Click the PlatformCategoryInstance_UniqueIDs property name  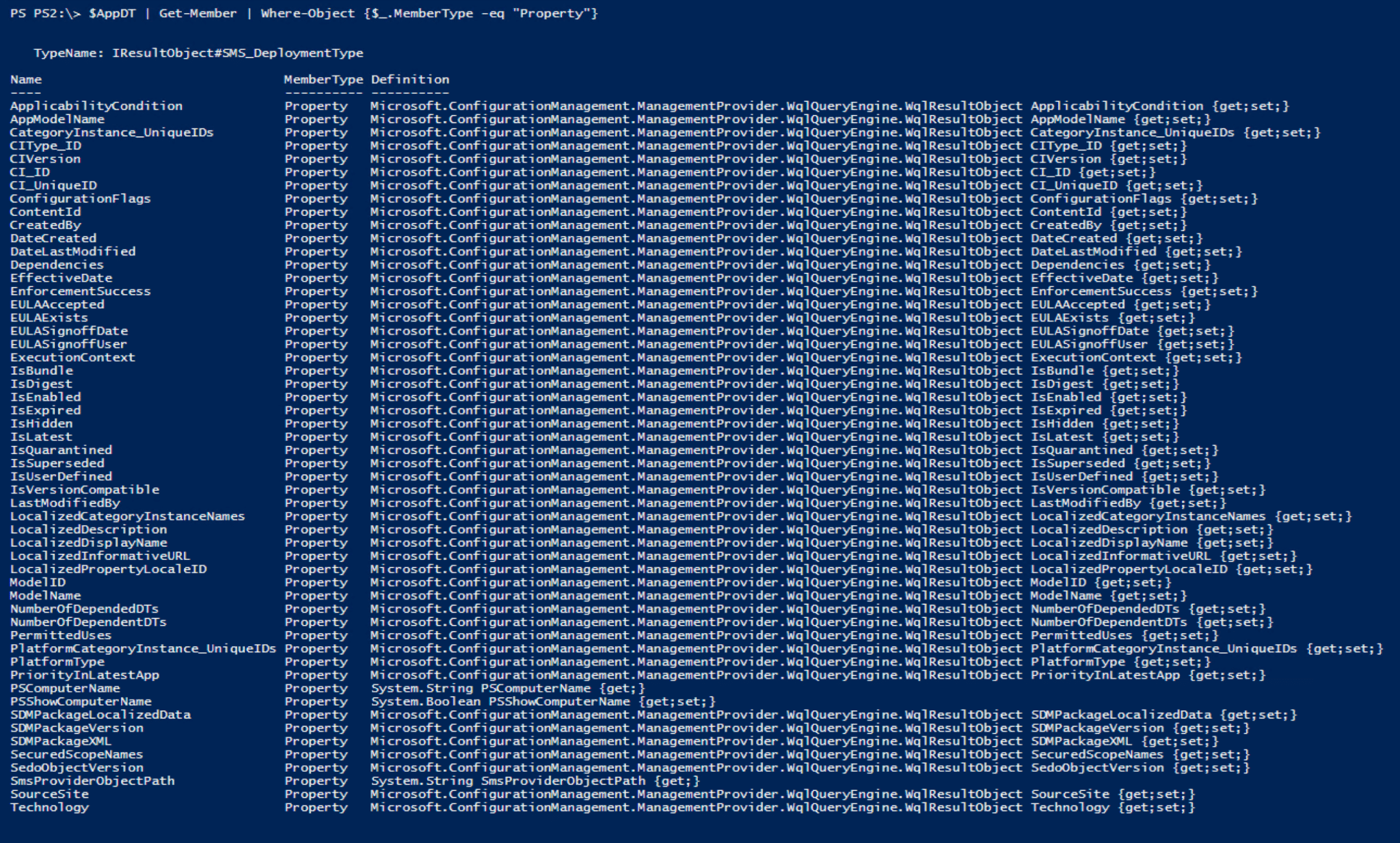[143, 649]
